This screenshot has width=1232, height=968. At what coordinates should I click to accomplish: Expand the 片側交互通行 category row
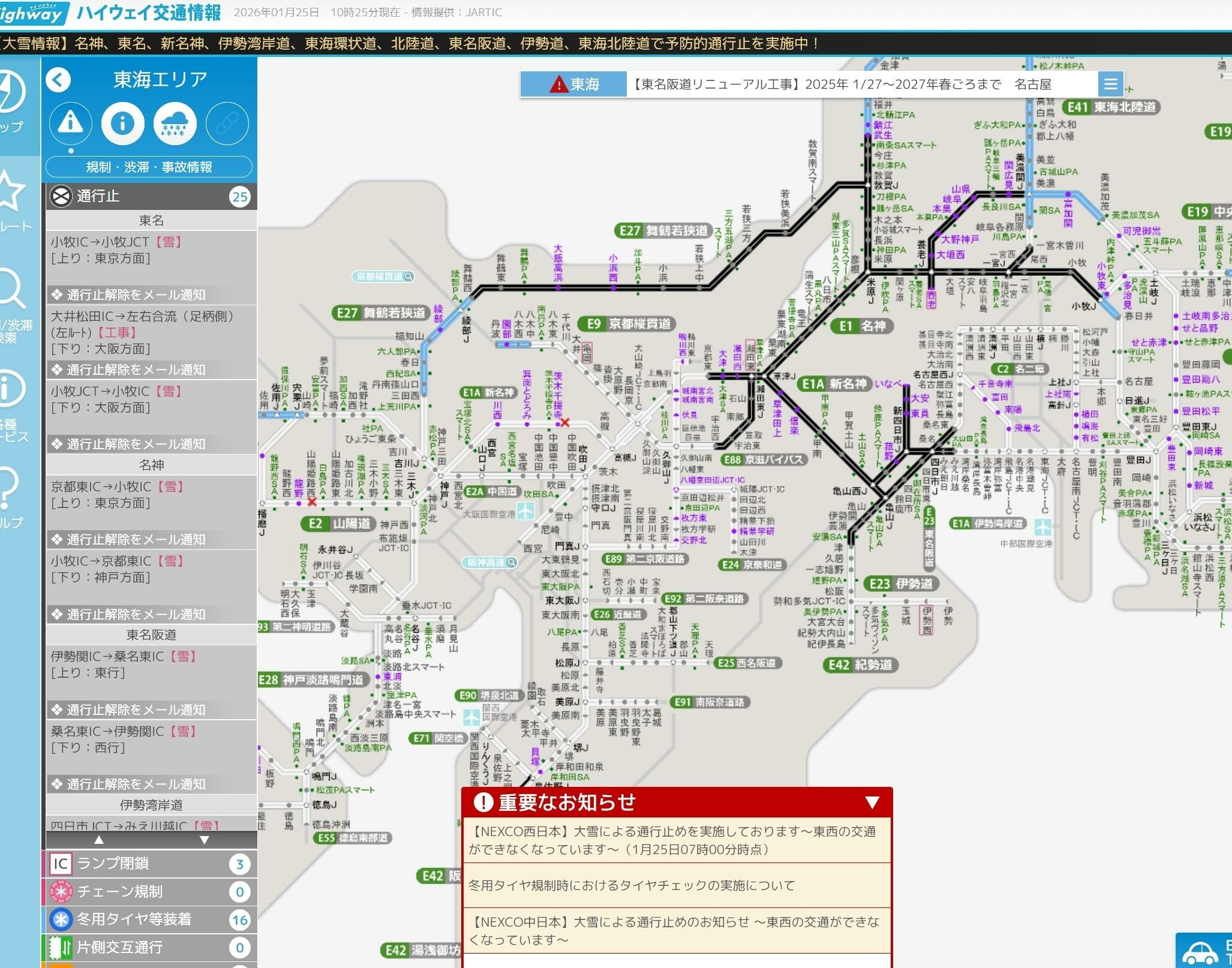tap(150, 948)
